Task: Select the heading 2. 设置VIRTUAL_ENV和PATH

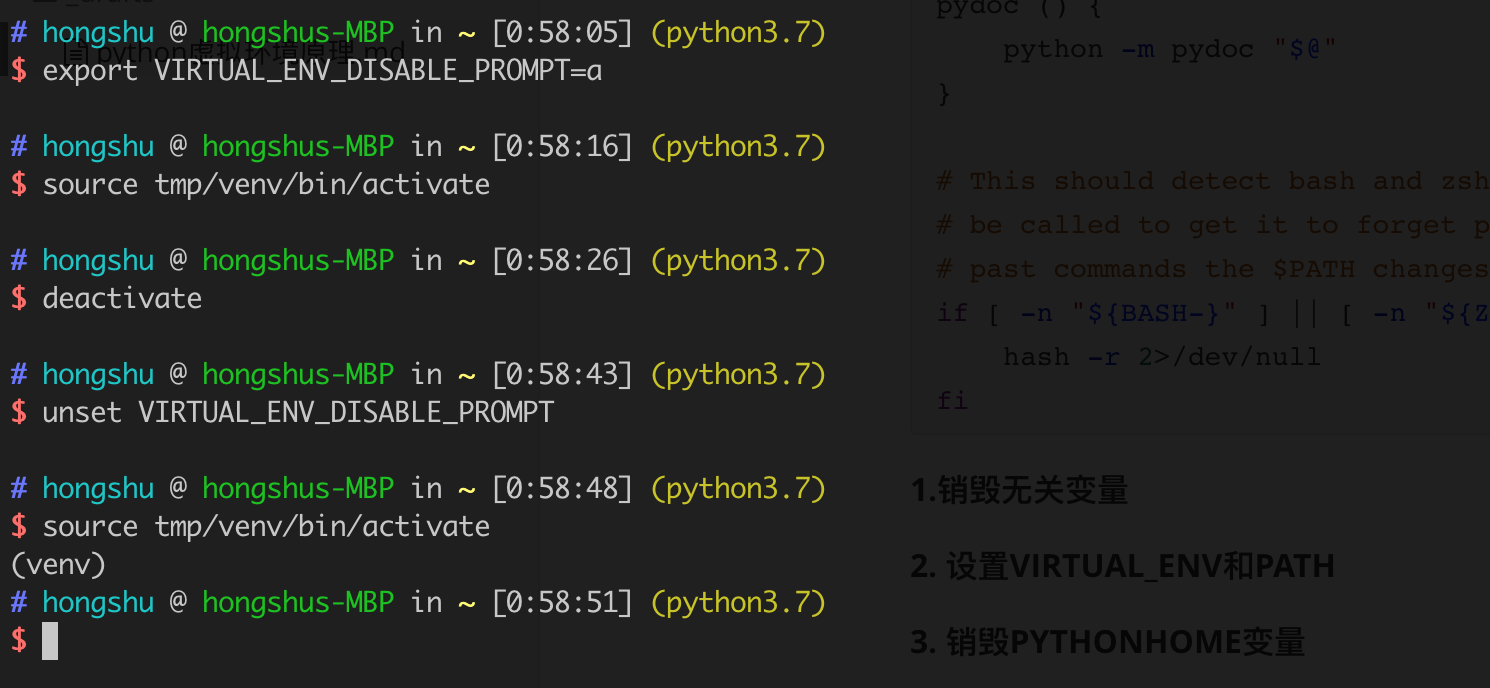Action: (1122, 566)
